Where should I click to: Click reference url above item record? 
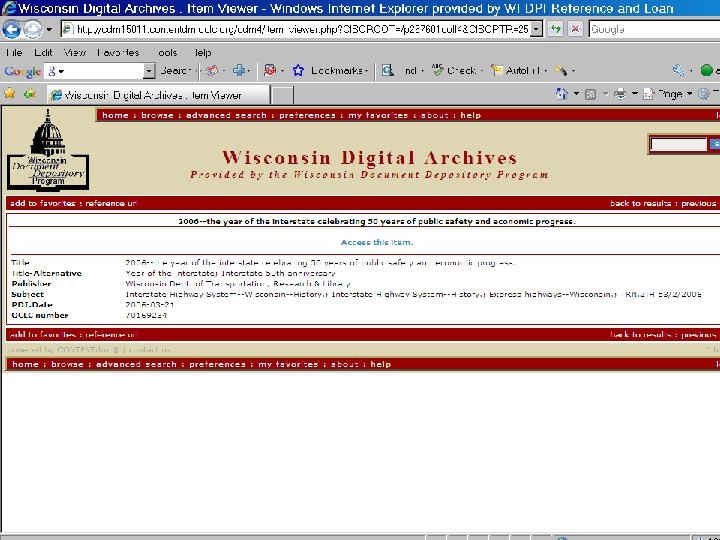(111, 203)
